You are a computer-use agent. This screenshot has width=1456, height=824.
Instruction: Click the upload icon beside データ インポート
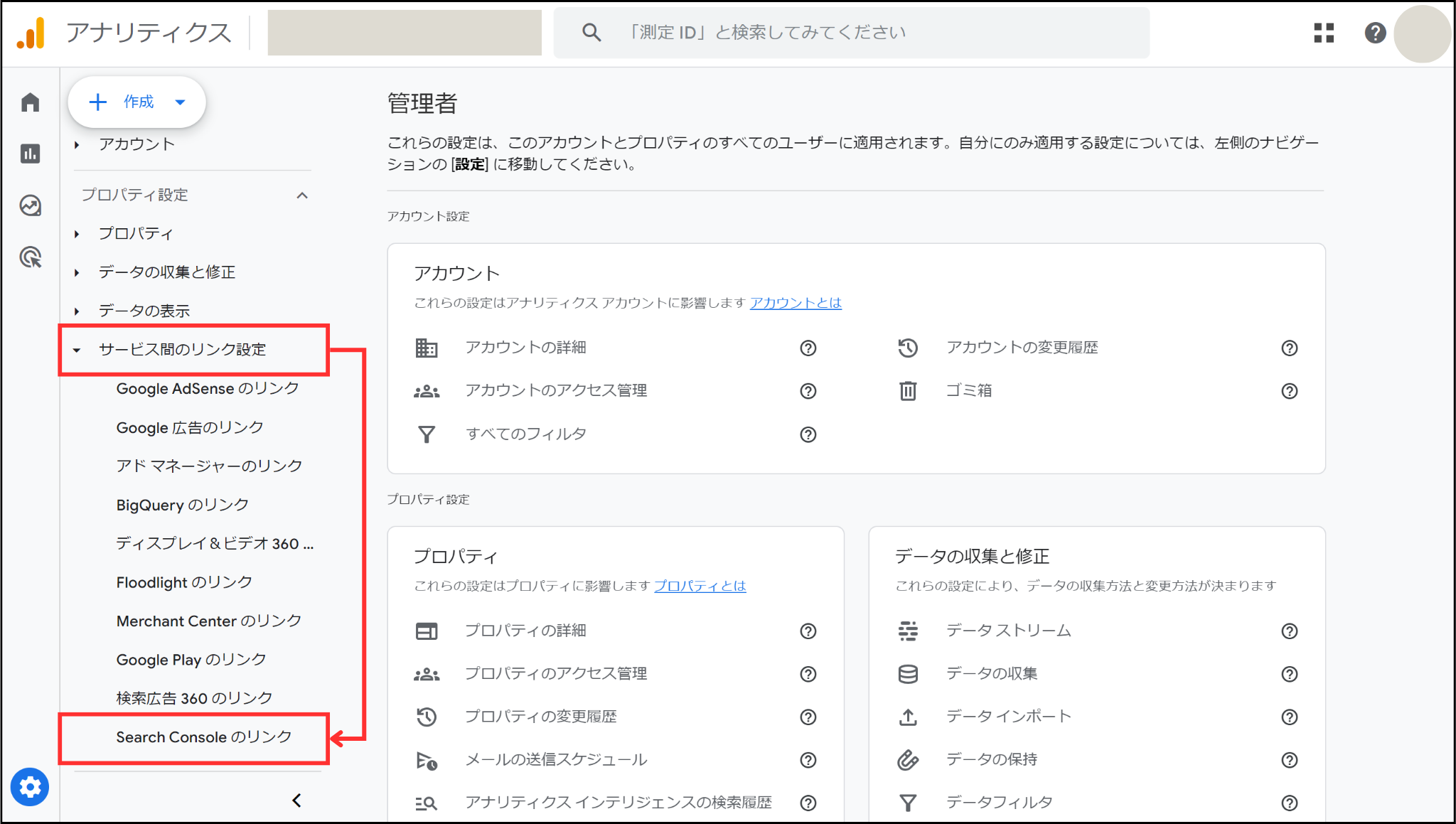point(908,717)
